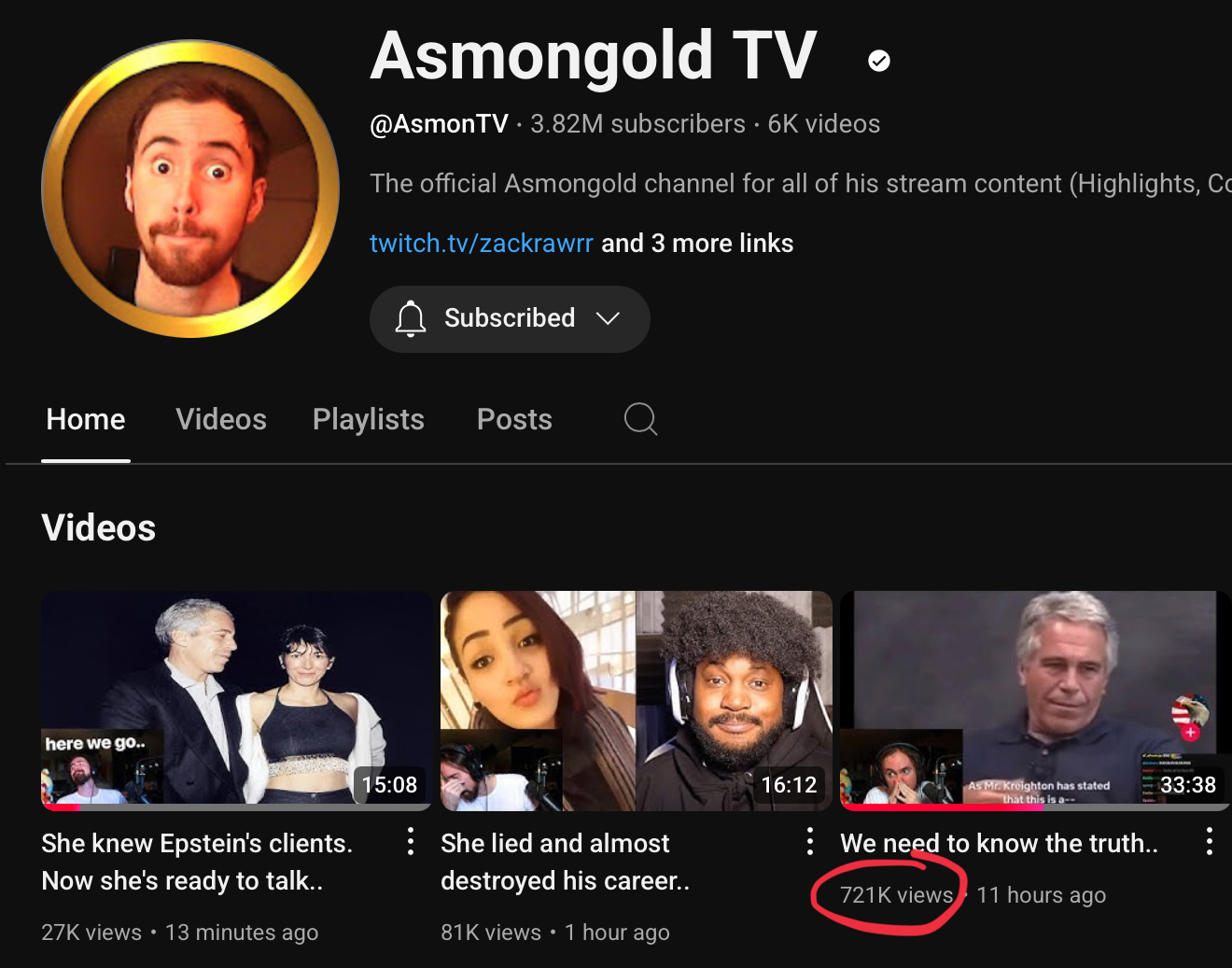1232x968 pixels.
Task: Open 'She knew Epstein's clients' video title
Action: 197,862
